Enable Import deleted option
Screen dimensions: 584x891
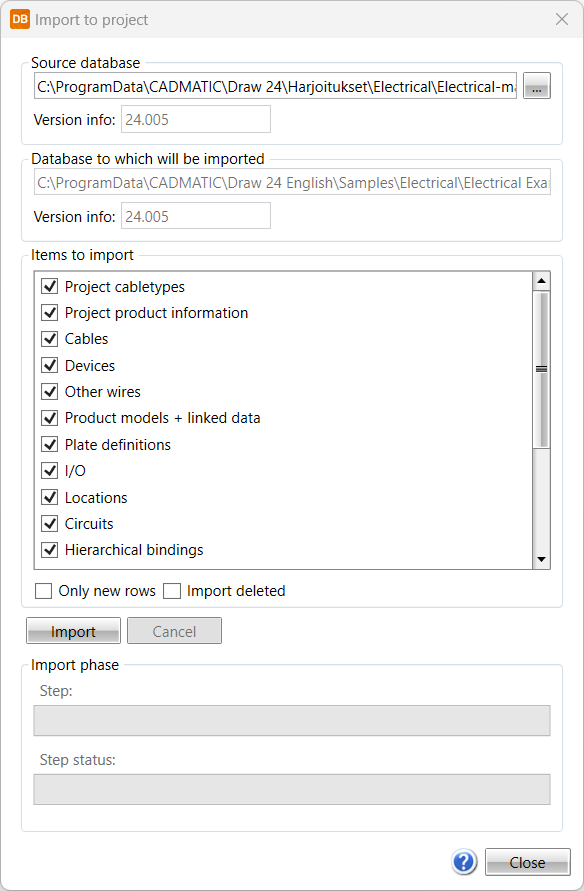pos(172,591)
